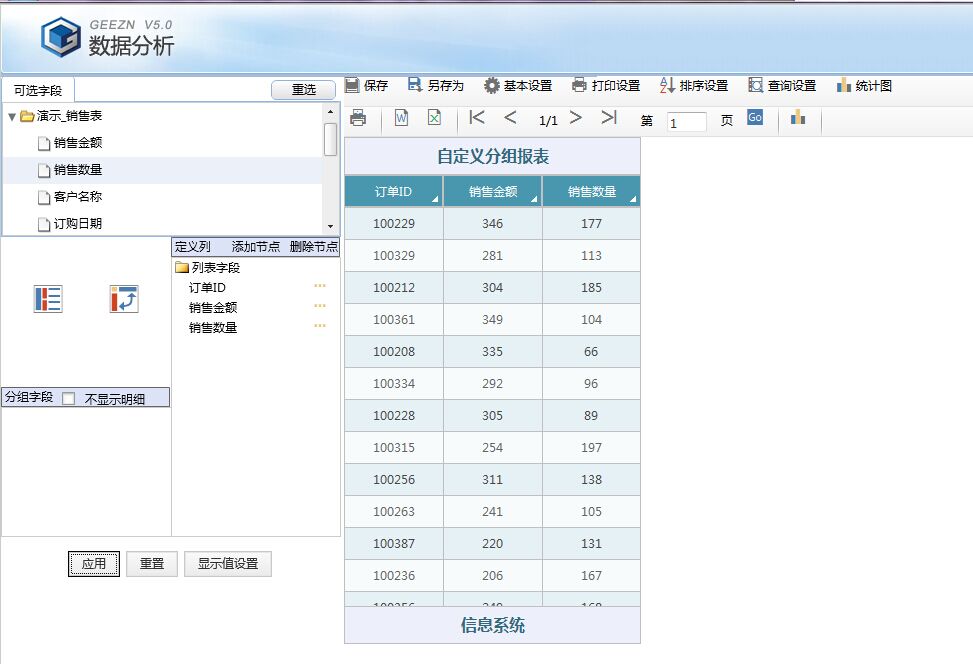Open the ellipsis options for 销售金额 list field
This screenshot has width=973, height=664.
320,306
